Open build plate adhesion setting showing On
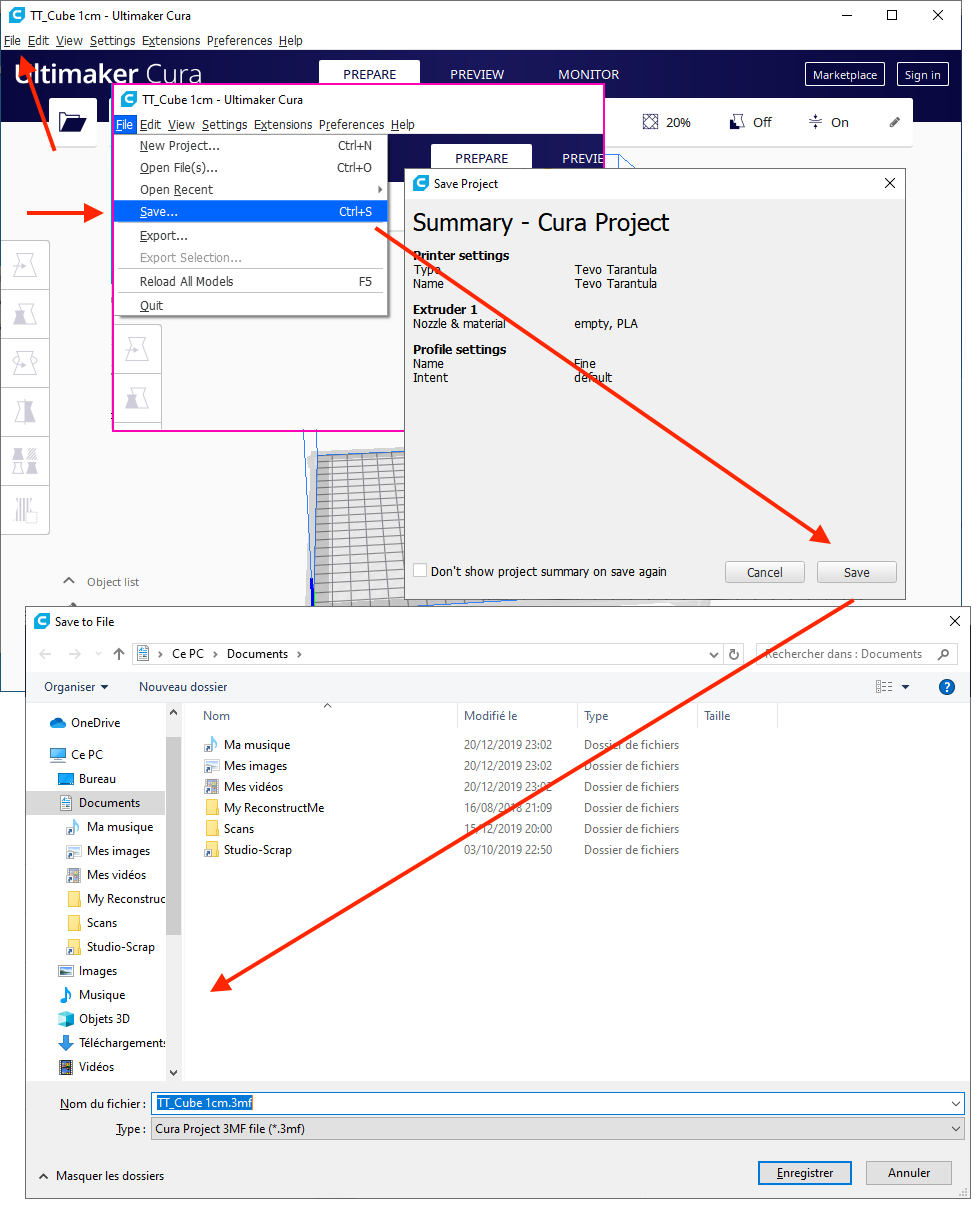Viewport: 977px width, 1206px height. click(x=828, y=122)
